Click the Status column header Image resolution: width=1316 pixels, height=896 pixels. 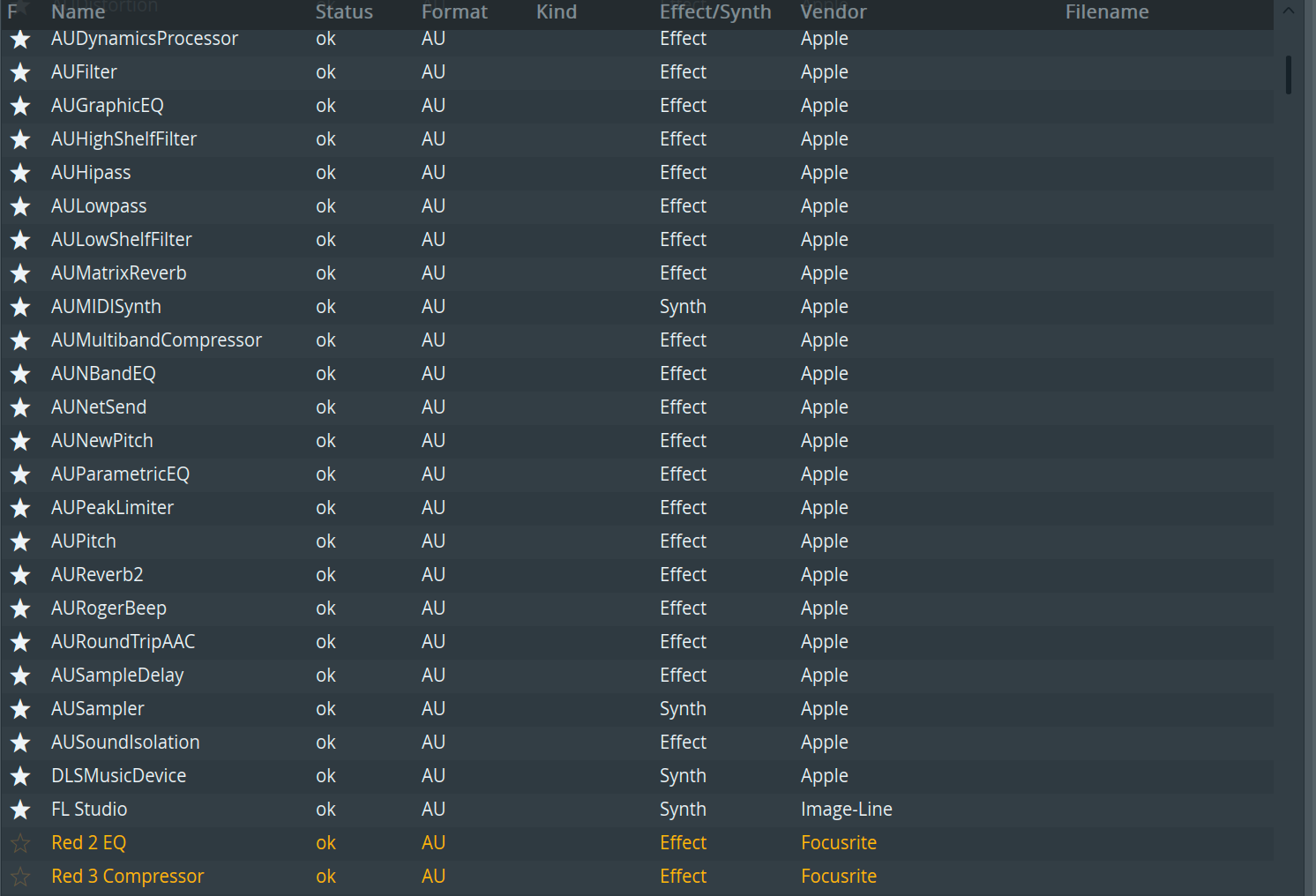pyautogui.click(x=344, y=12)
